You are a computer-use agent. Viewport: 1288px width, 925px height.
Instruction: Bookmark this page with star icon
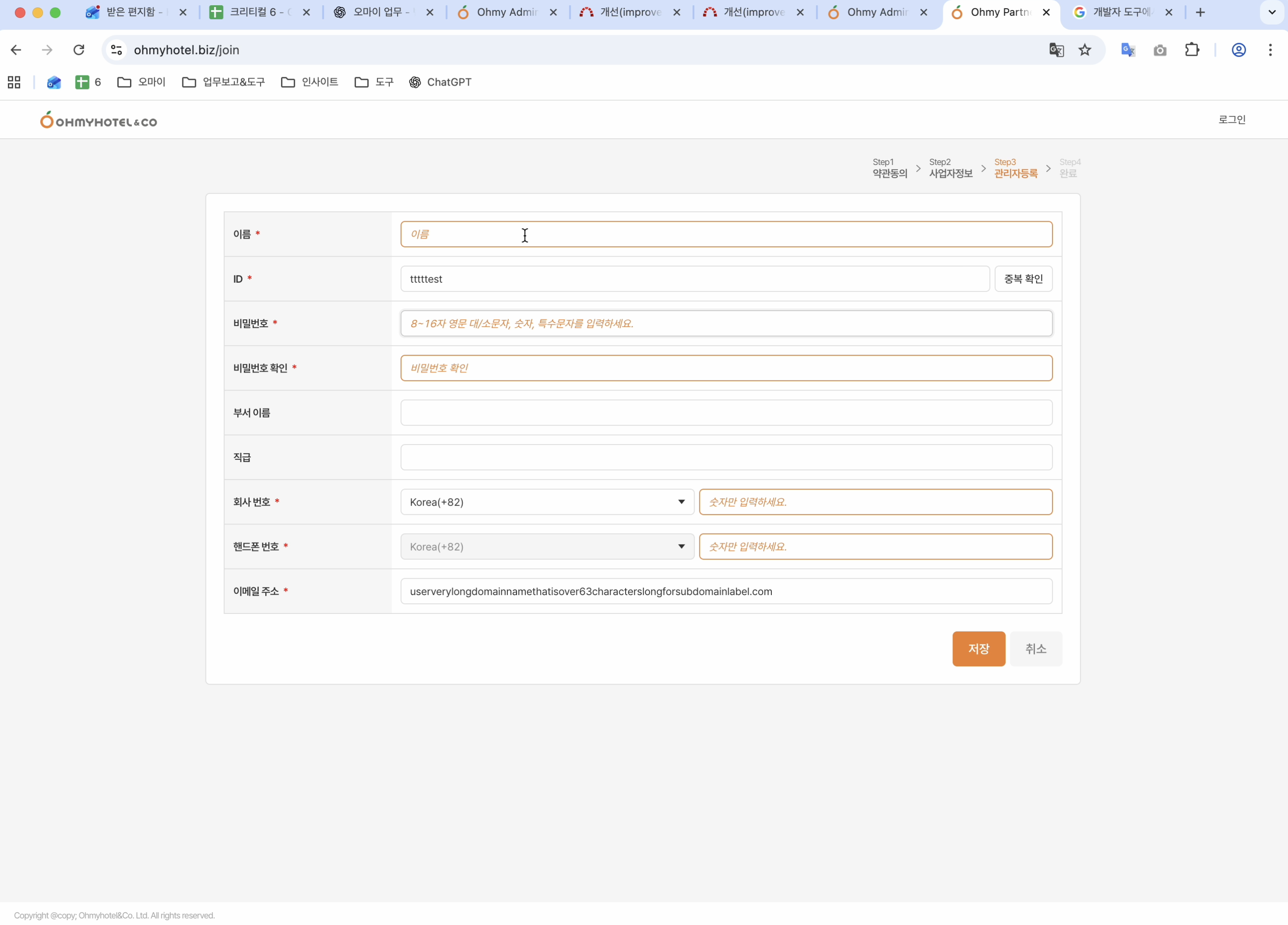click(x=1085, y=50)
